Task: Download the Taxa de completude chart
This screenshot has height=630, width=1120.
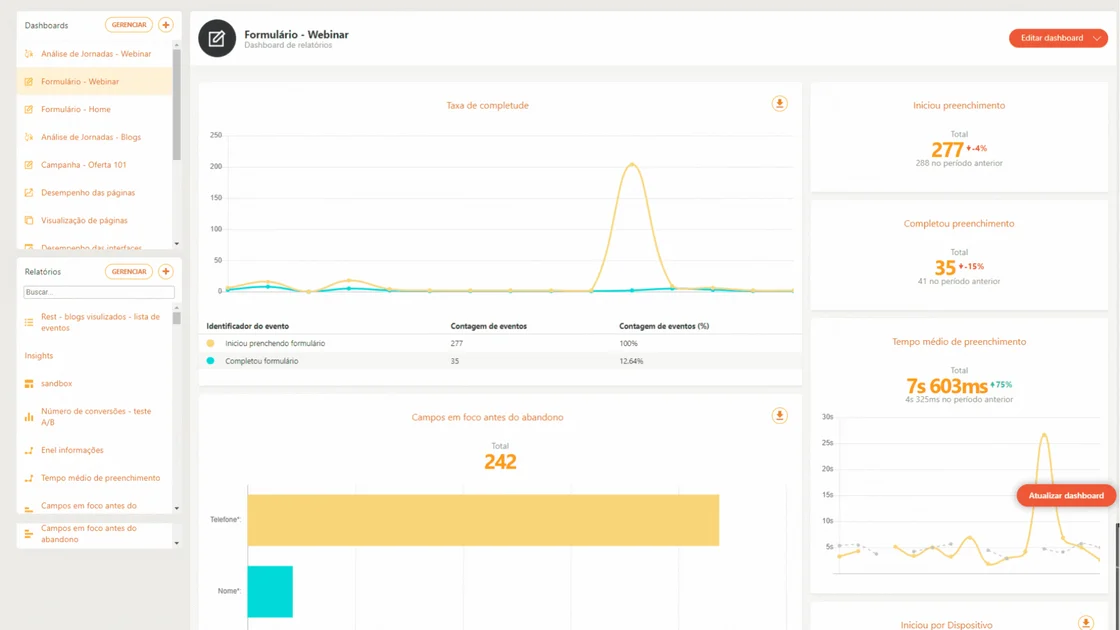Action: pos(779,104)
